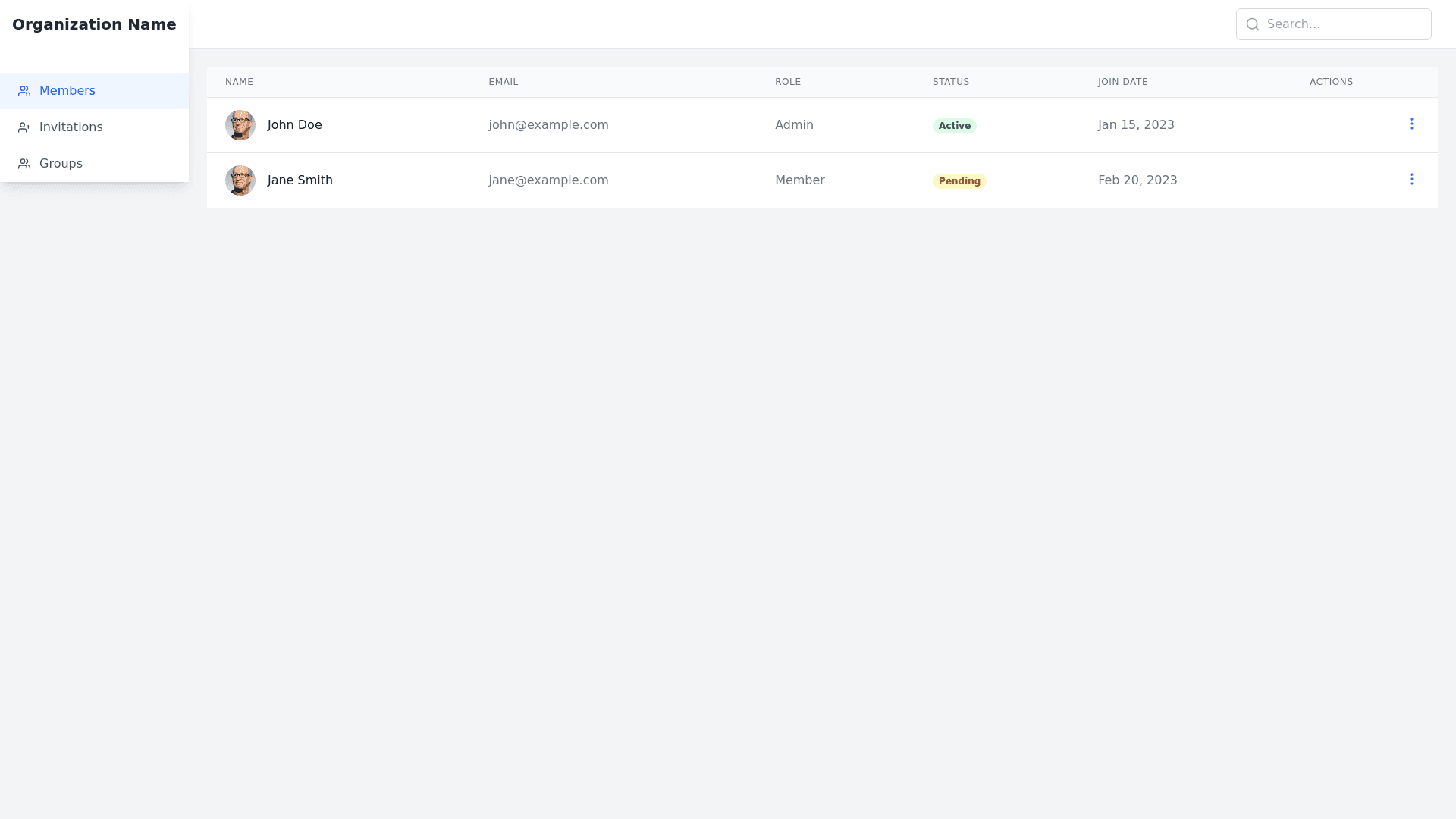Click the Name column header
Screen dimensions: 1456x819
tap(239, 82)
